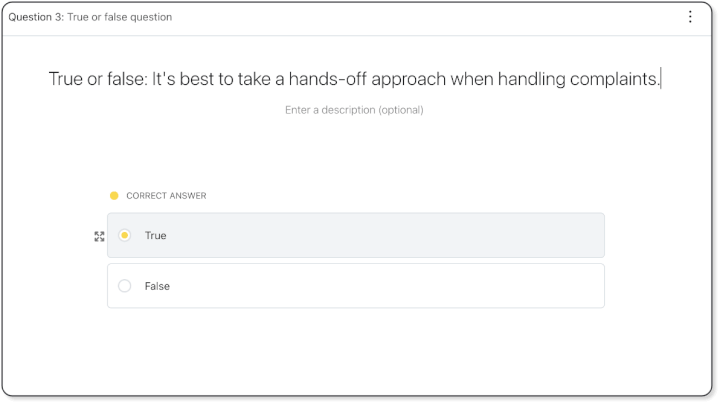
Task: Focus the optional description field
Action: [354, 110]
